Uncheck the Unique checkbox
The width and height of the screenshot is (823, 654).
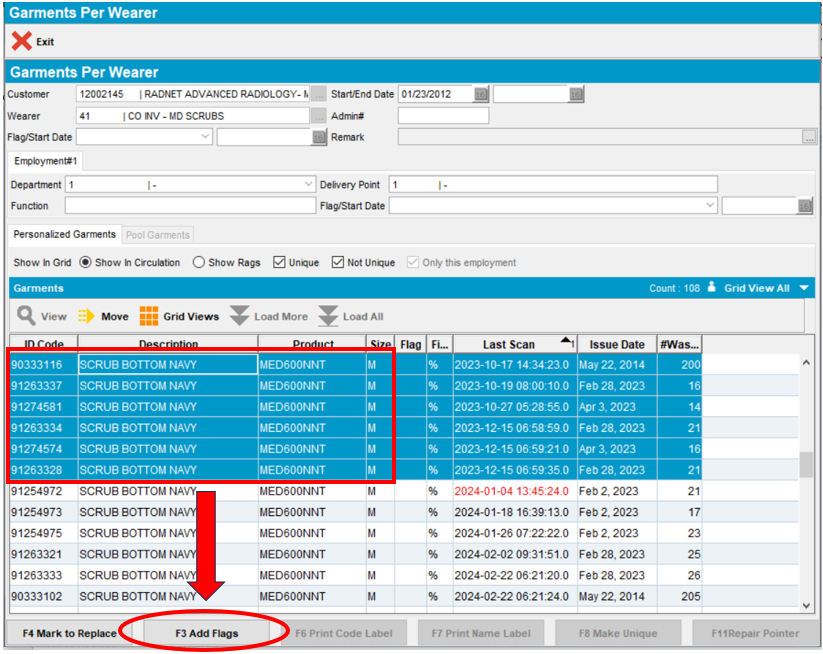279,263
